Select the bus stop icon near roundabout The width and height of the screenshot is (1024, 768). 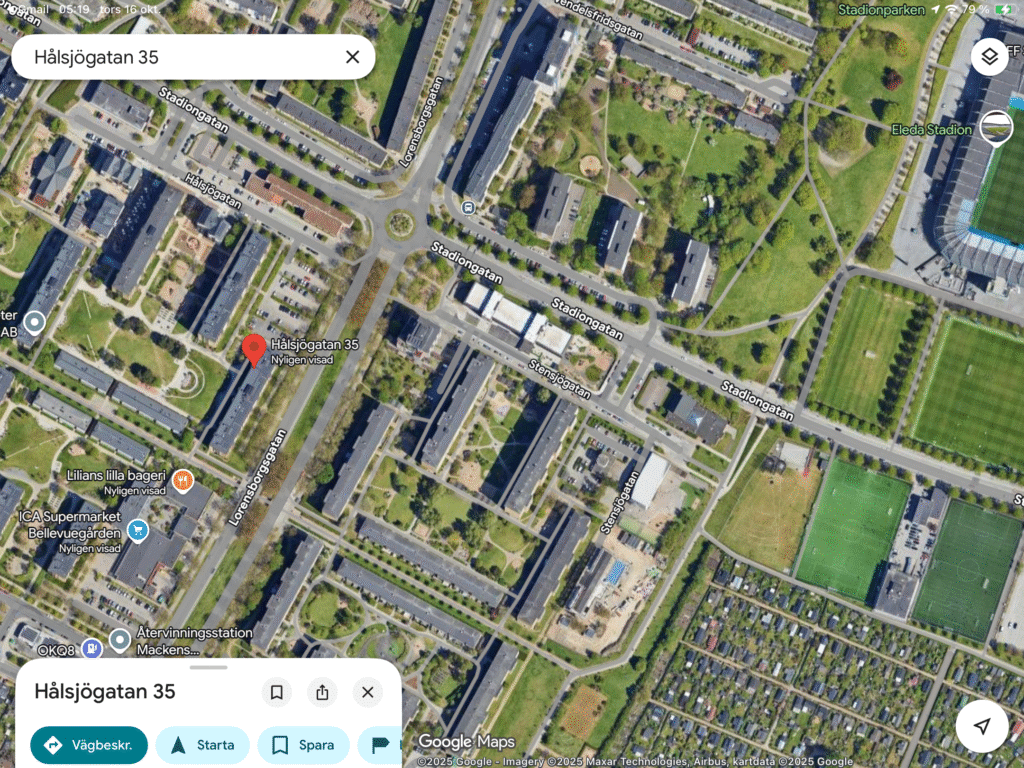click(x=468, y=208)
